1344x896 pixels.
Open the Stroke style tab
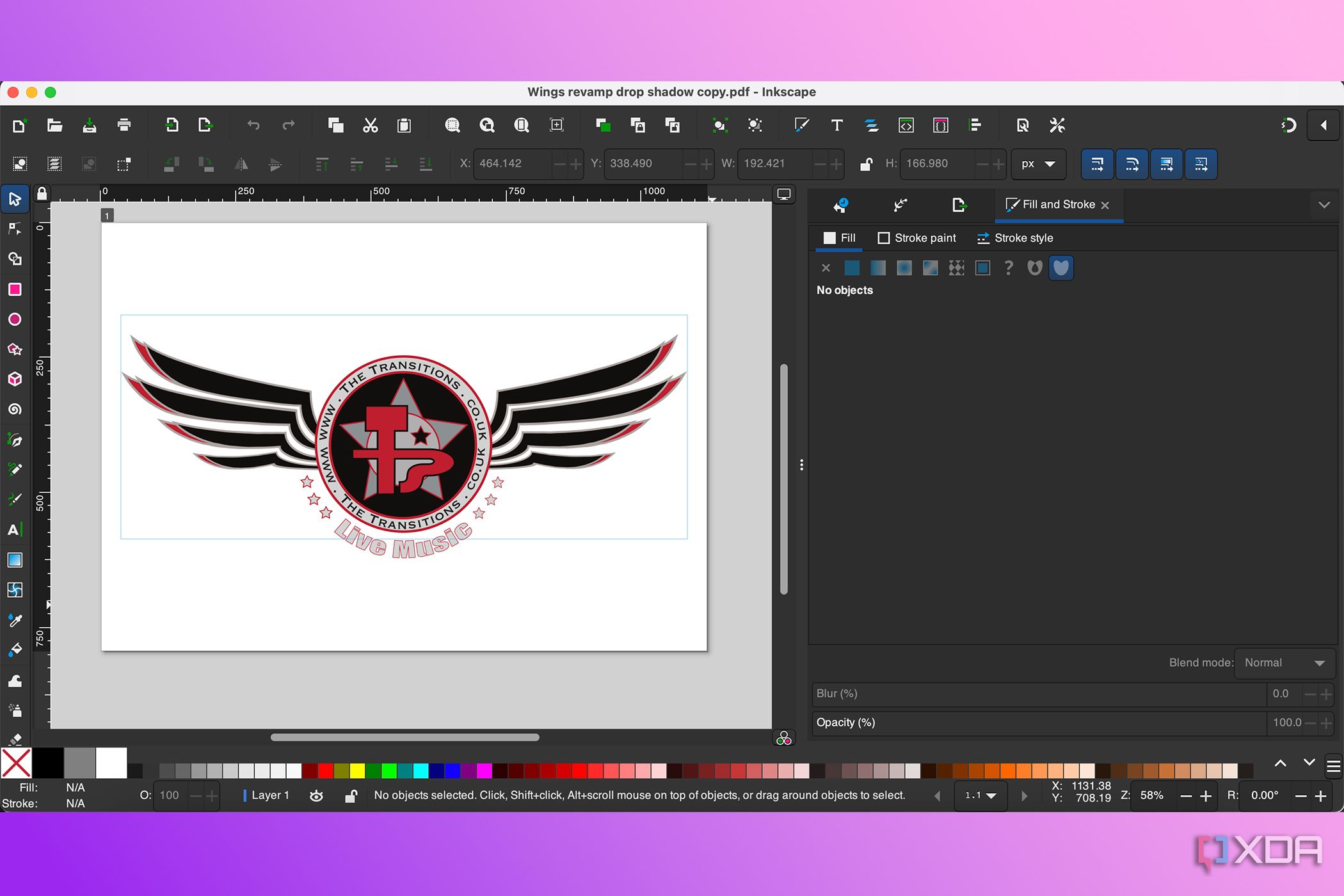click(x=1015, y=238)
